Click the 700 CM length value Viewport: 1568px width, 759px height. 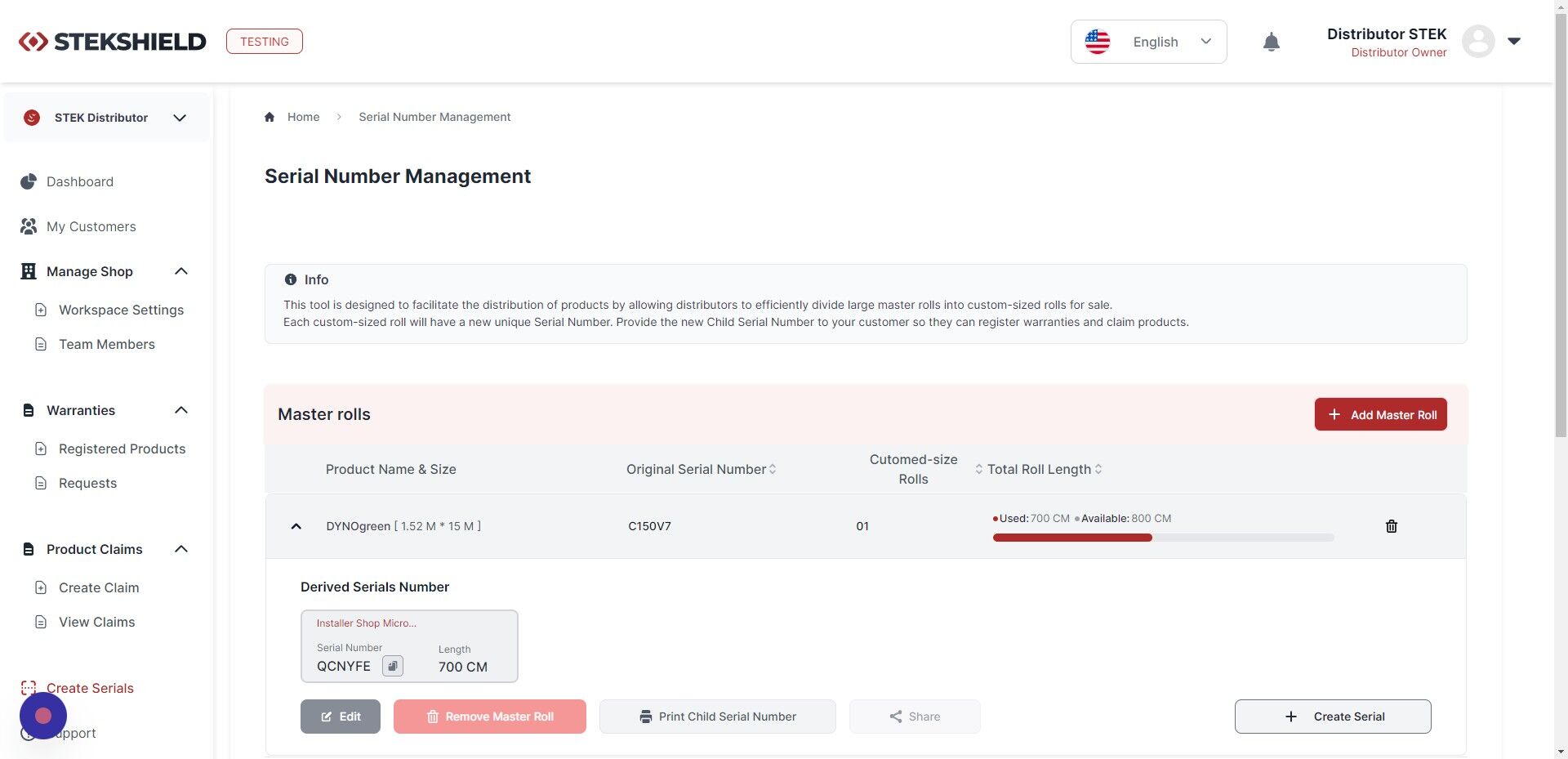463,667
